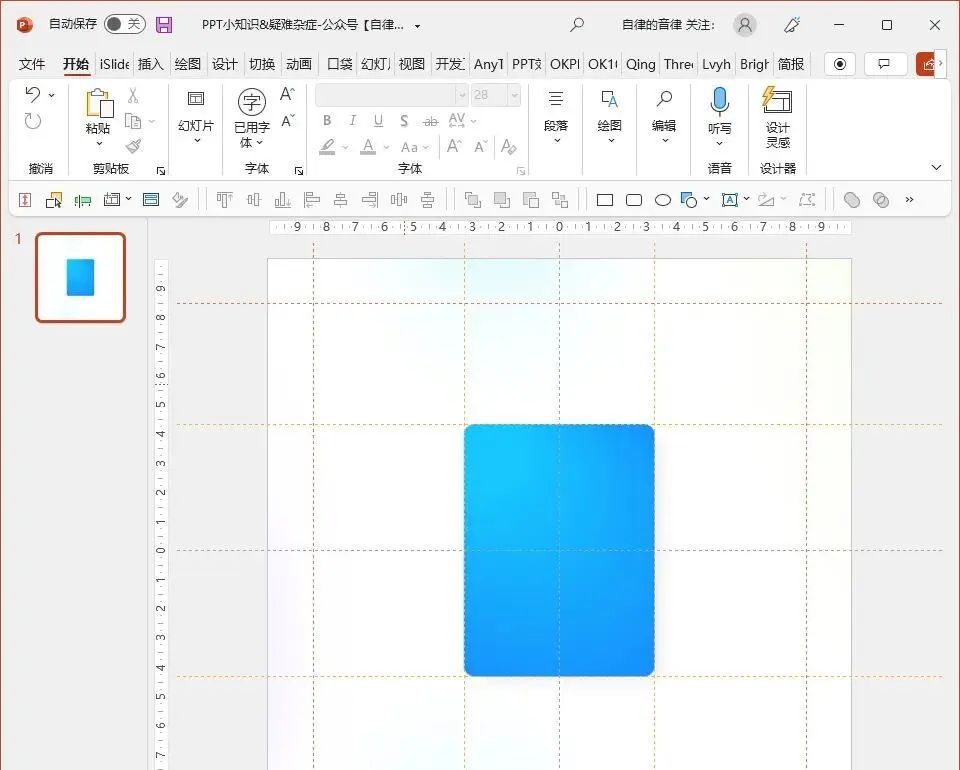Switch to the View (视图) tab

click(x=411, y=64)
